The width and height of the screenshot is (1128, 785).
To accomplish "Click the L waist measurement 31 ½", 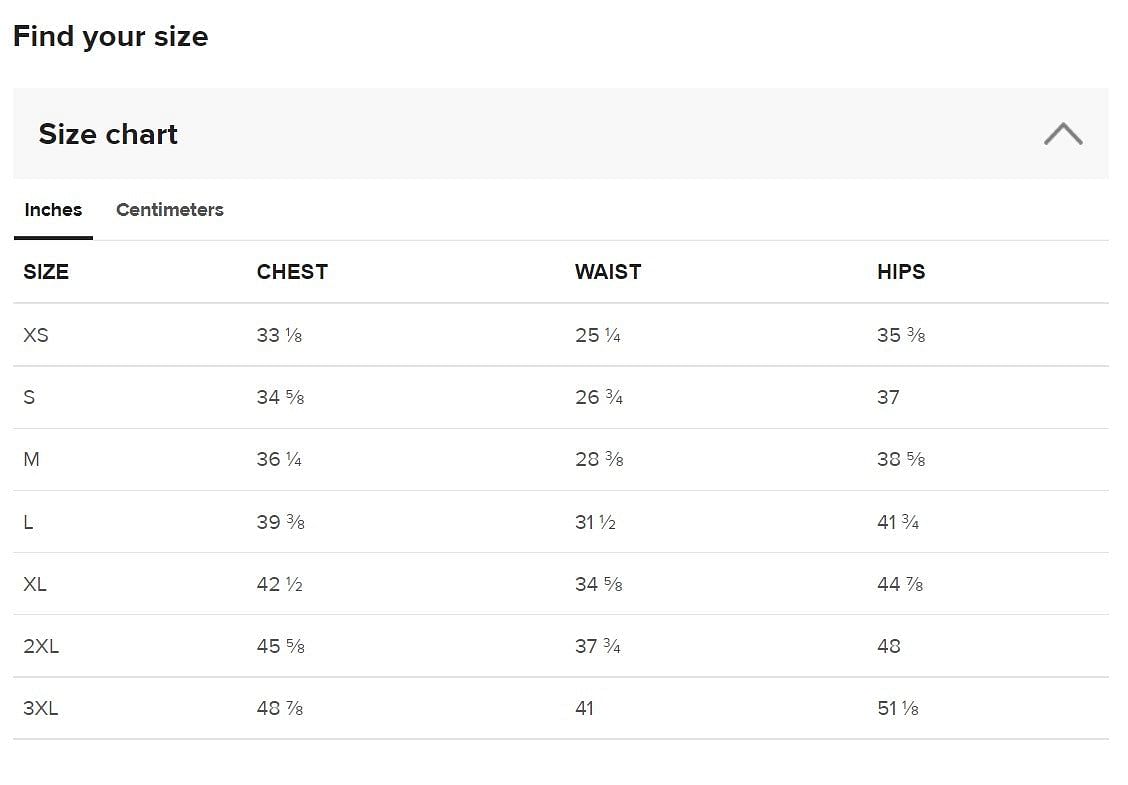I will [x=595, y=522].
